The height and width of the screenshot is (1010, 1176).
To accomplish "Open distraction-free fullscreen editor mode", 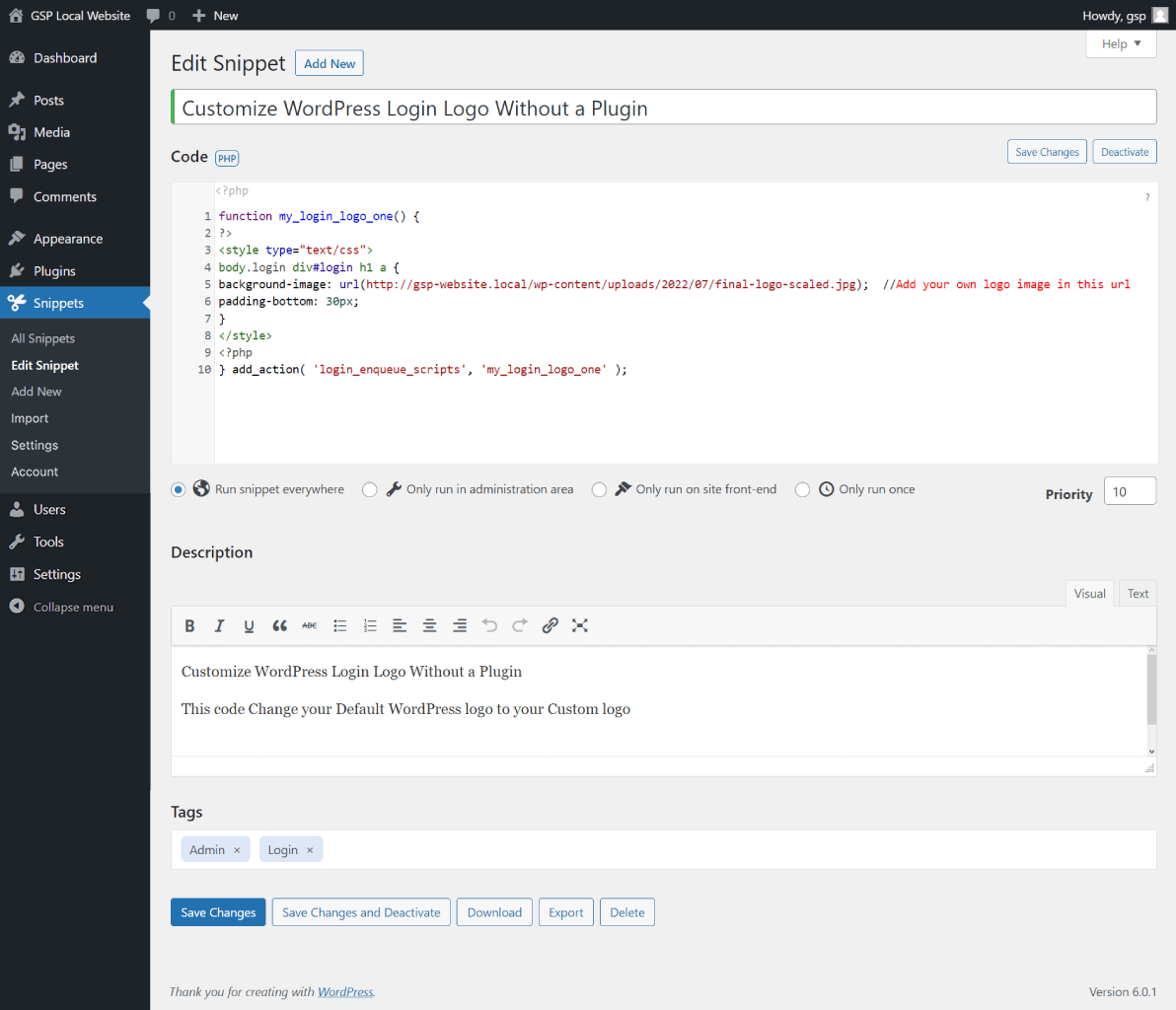I will pyautogui.click(x=580, y=625).
